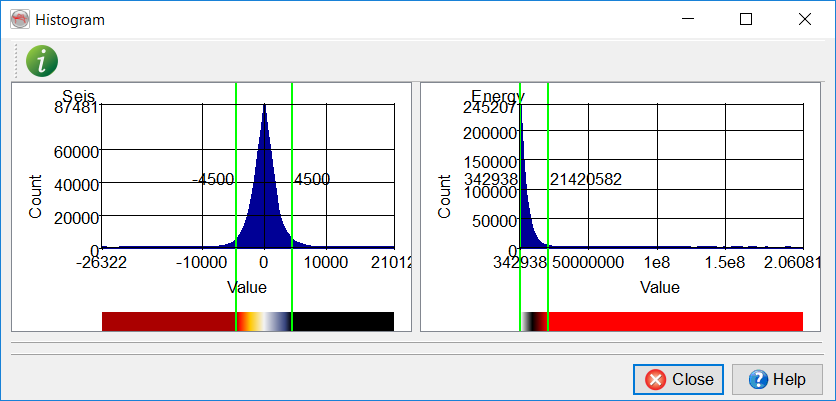Viewport: 836px width, 401px height.
Task: Click the application icon in title bar
Action: [19, 19]
